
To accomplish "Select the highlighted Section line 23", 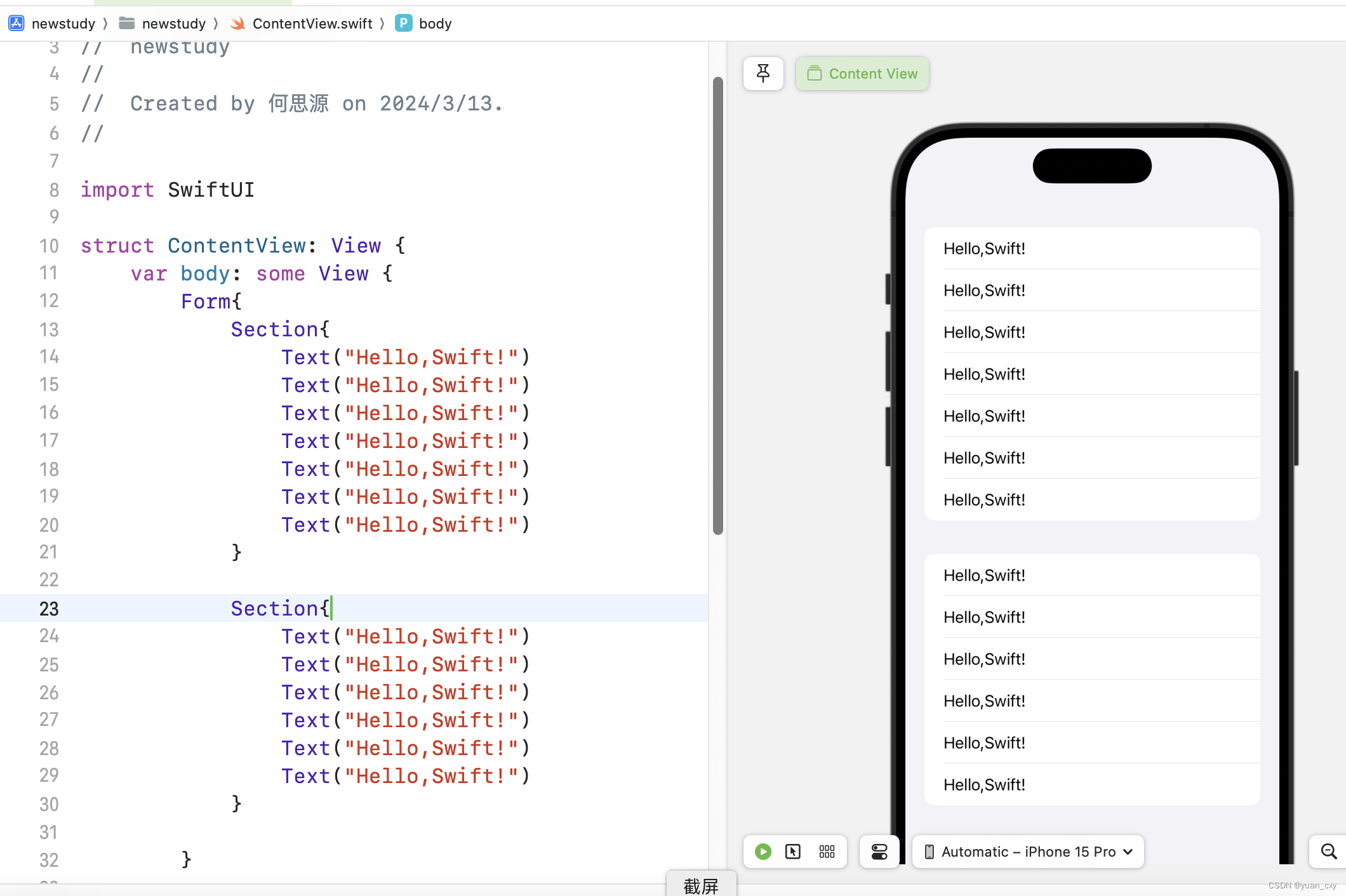I will click(x=279, y=608).
